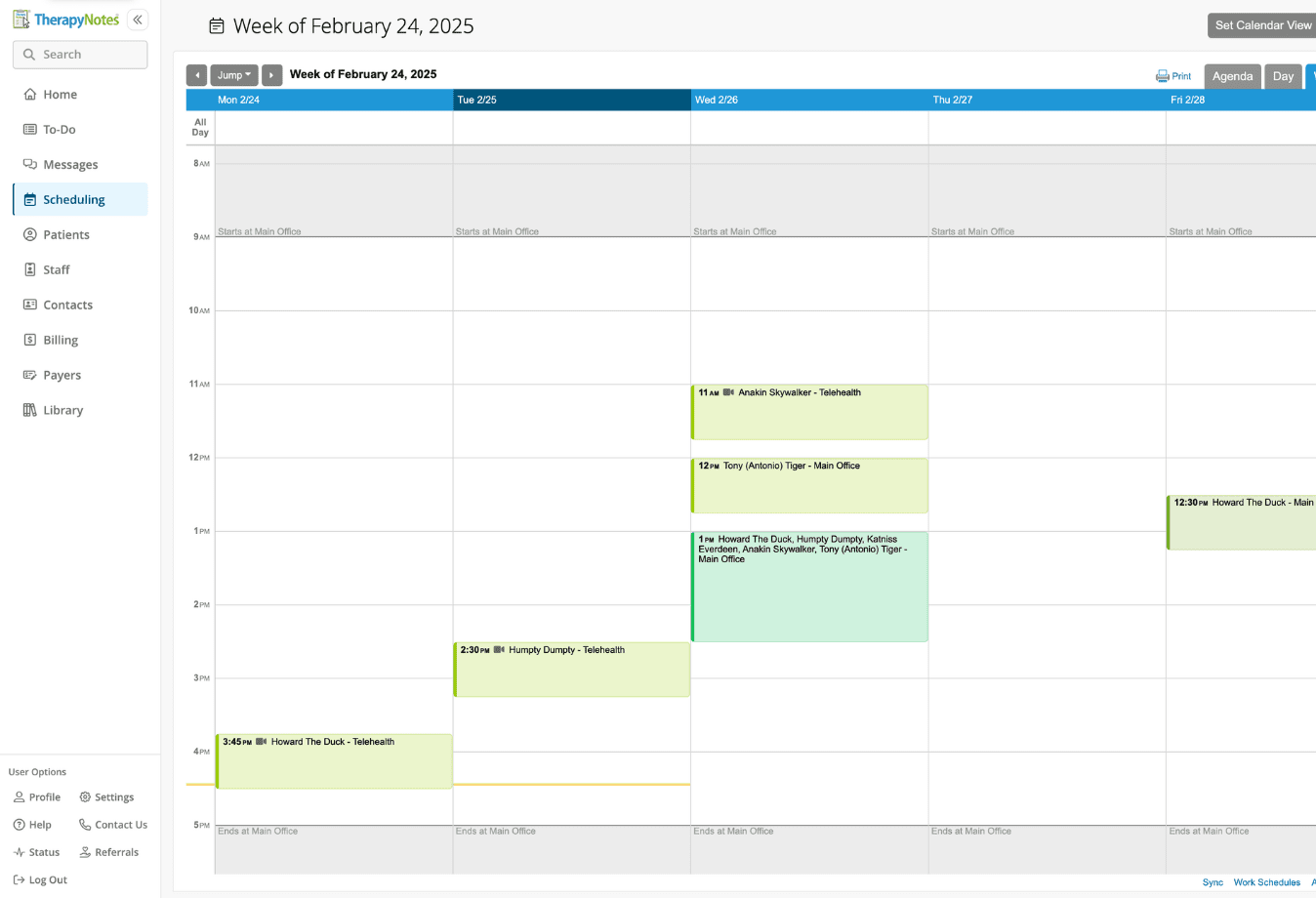Open the 1 PM group appointment
Screen dimensions: 1316x898
pos(808,595)
